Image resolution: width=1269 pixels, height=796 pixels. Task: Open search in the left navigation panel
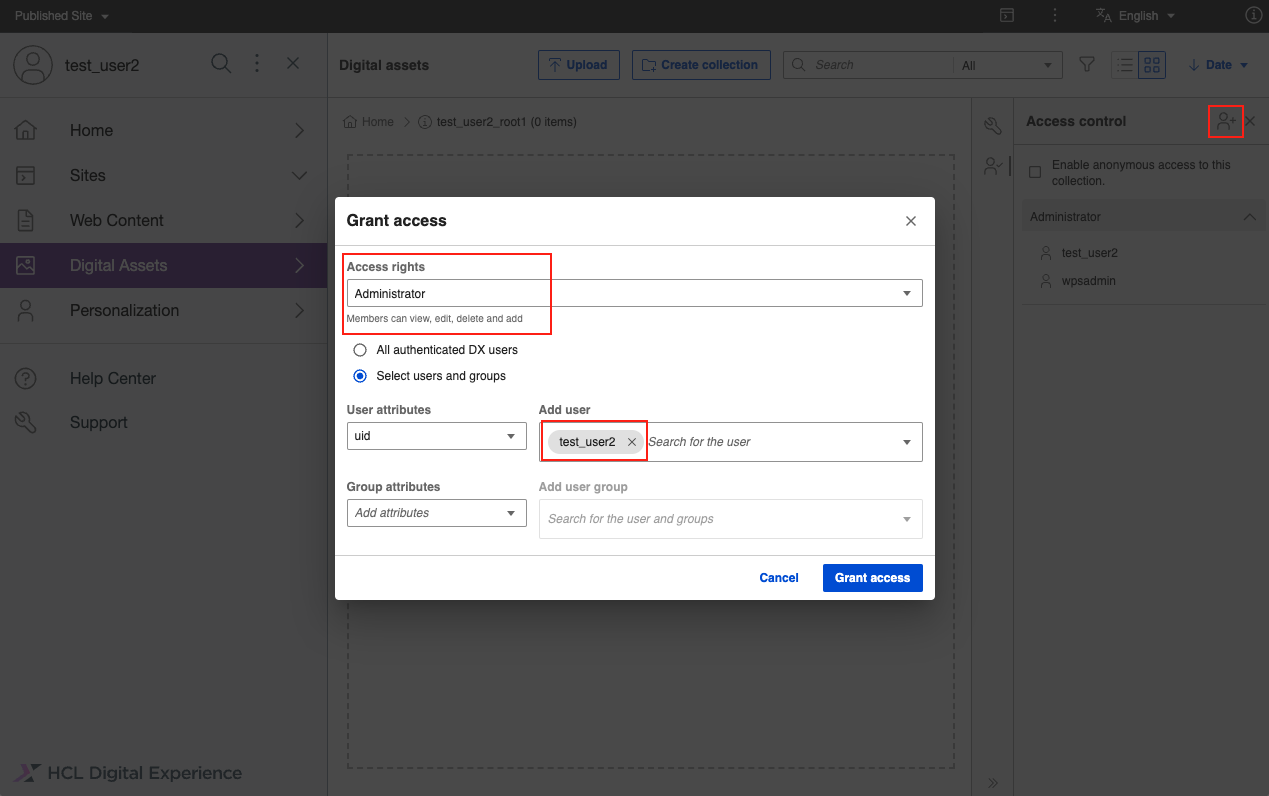tap(221, 63)
